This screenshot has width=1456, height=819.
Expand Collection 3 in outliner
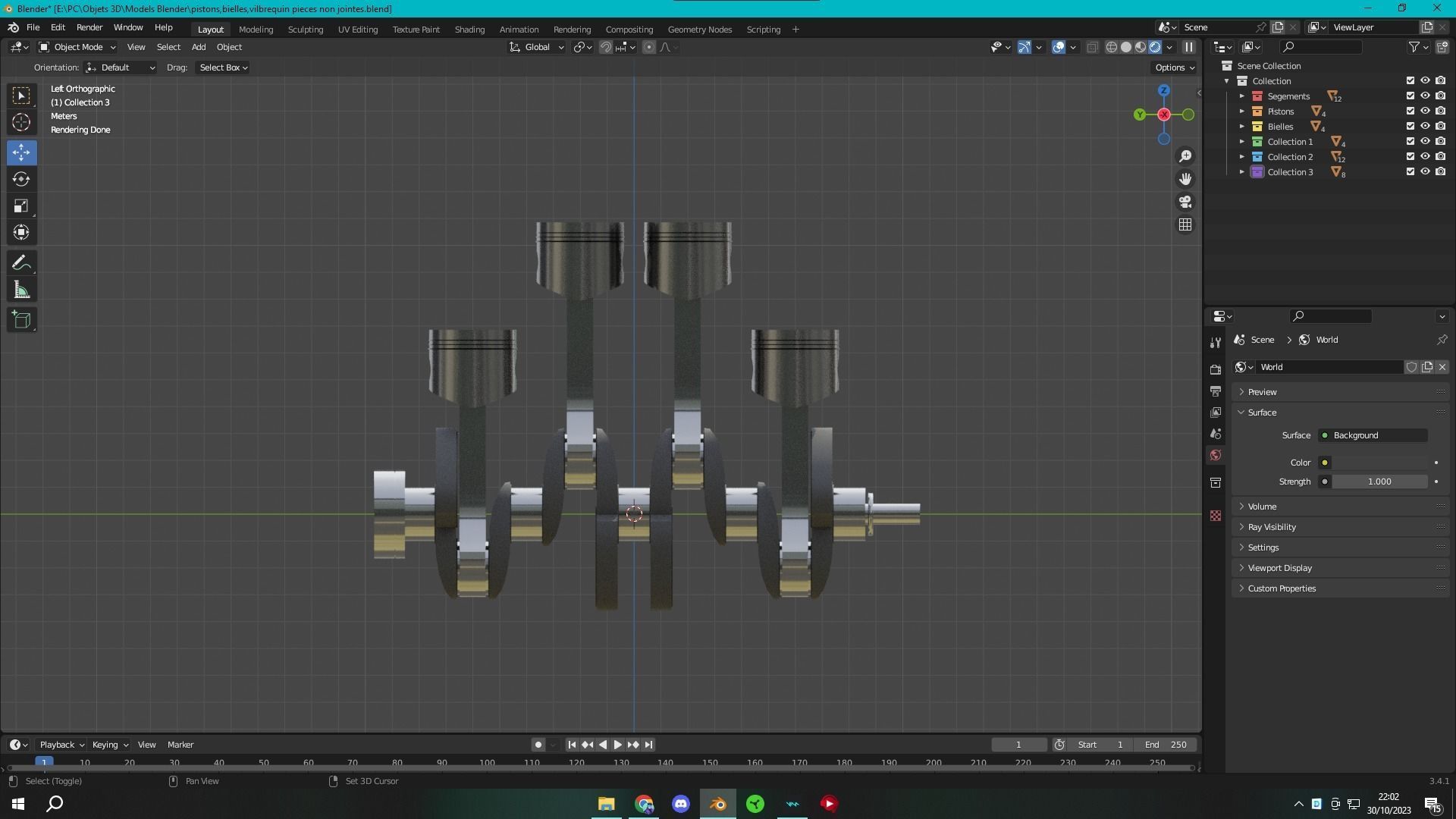click(x=1242, y=172)
